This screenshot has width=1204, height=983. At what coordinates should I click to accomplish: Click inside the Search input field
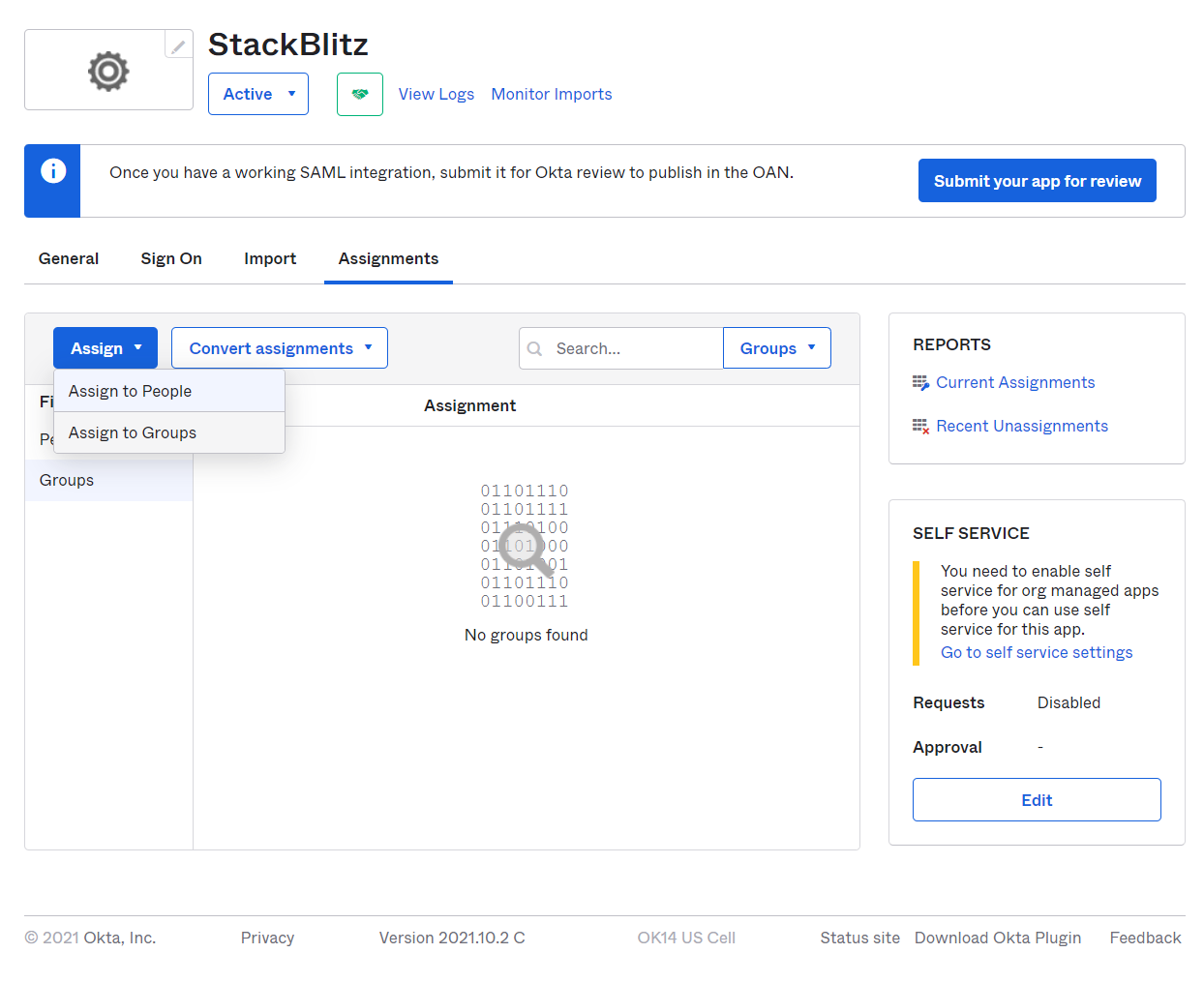pyautogui.click(x=629, y=348)
